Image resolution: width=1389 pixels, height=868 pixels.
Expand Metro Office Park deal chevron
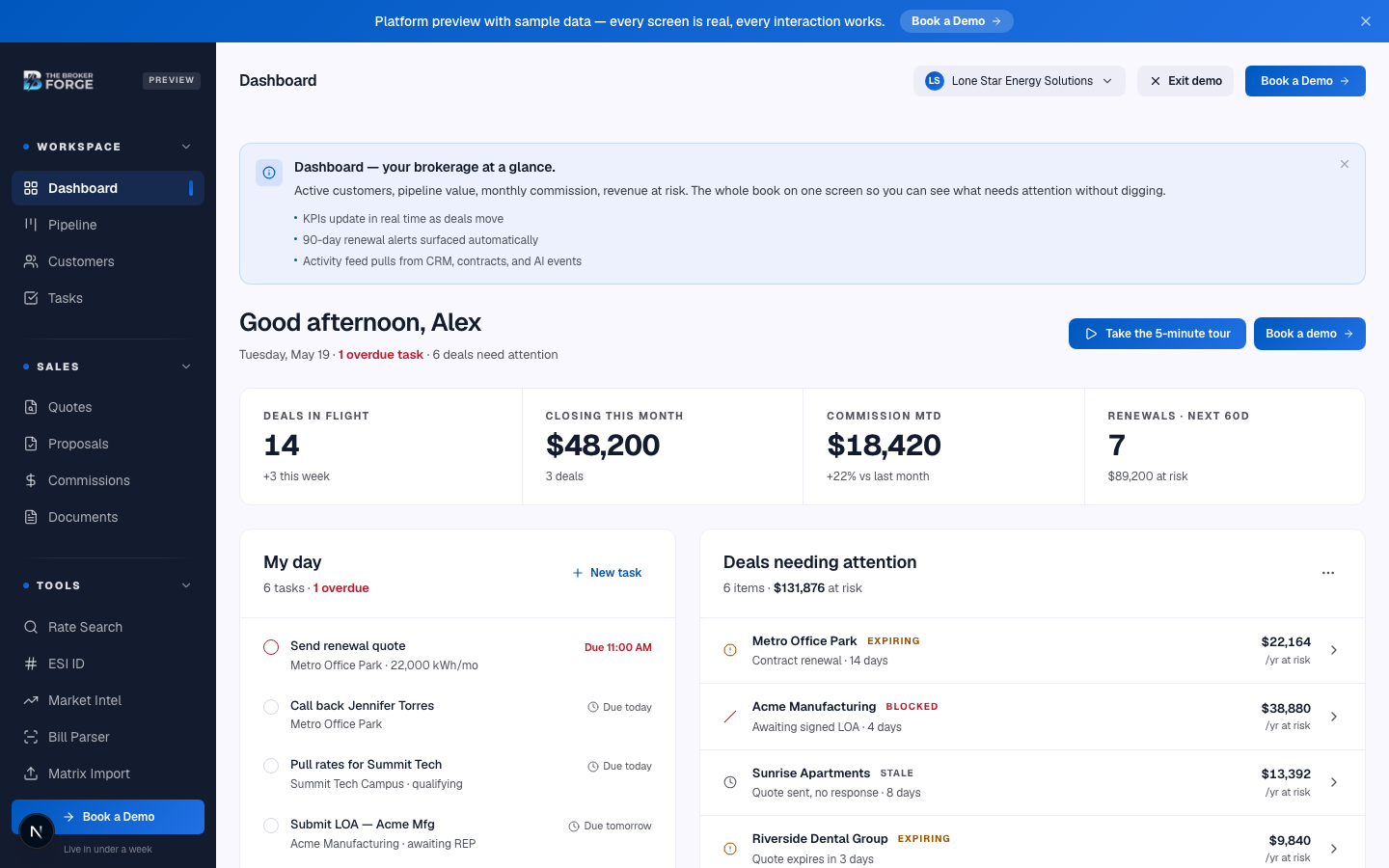1334,650
